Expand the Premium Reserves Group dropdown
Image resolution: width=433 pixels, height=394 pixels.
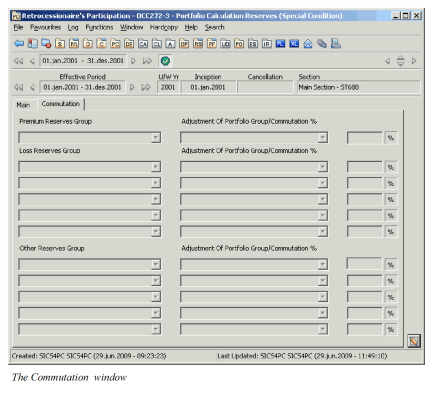tap(156, 138)
